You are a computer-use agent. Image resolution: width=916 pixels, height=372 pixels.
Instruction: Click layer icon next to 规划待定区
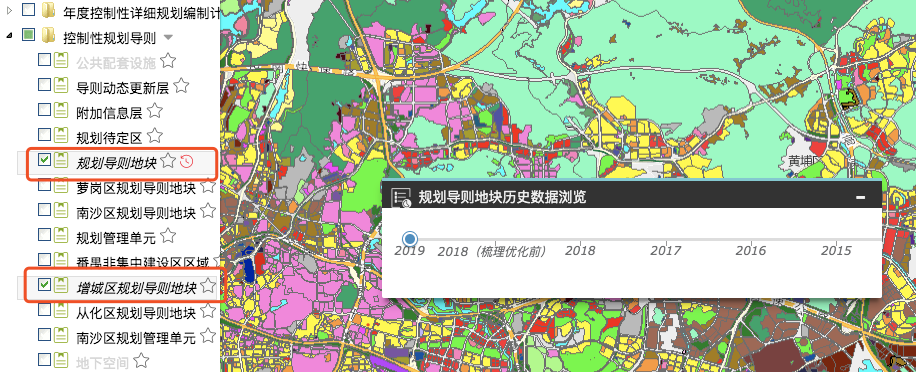pos(61,136)
